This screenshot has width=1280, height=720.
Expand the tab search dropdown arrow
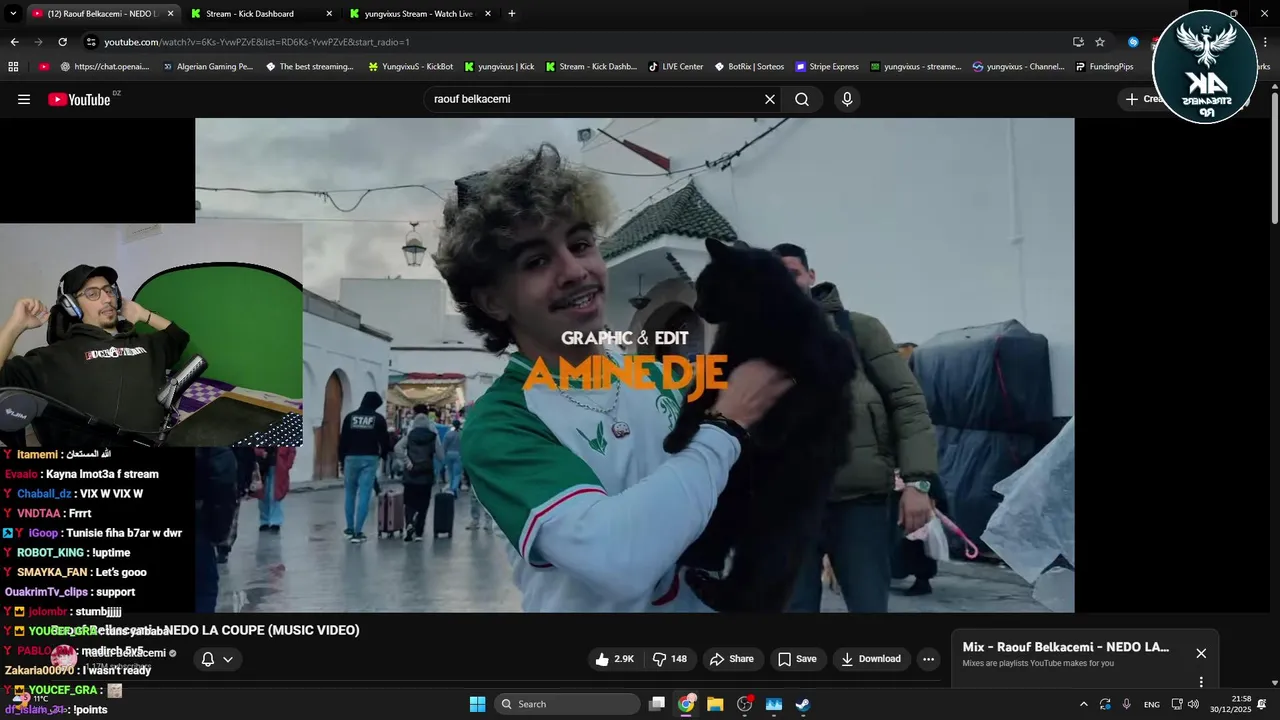13,14
